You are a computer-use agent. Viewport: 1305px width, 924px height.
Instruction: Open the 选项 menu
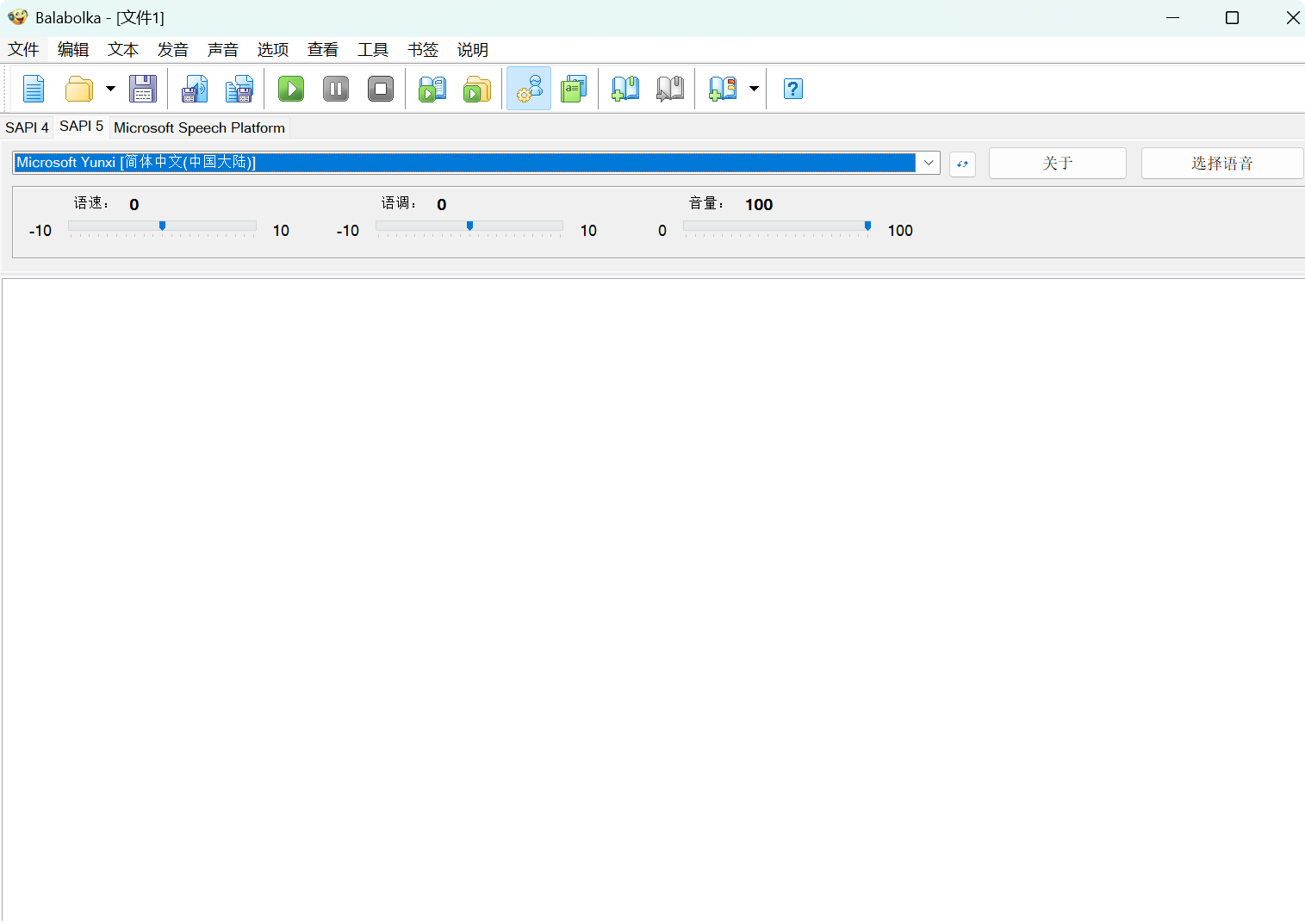pos(273,50)
